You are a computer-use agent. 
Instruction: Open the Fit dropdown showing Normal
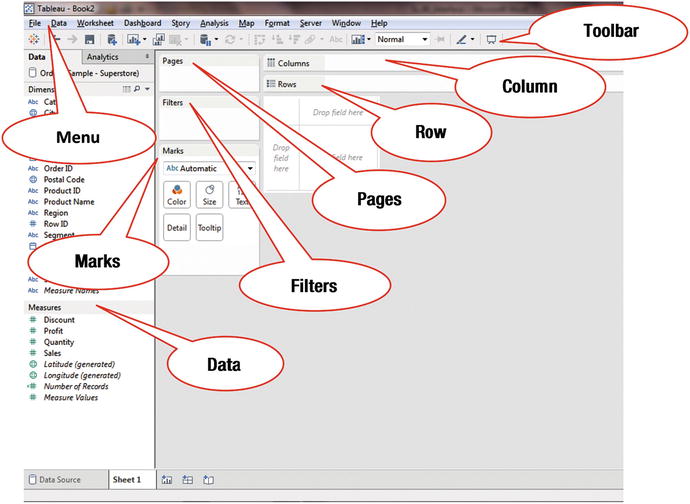402,40
